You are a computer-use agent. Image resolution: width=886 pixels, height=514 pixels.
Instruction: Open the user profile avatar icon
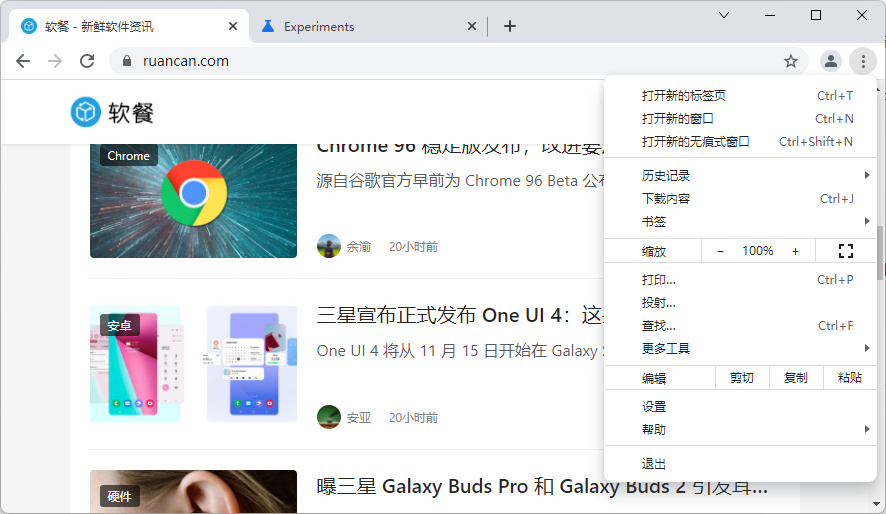click(831, 61)
